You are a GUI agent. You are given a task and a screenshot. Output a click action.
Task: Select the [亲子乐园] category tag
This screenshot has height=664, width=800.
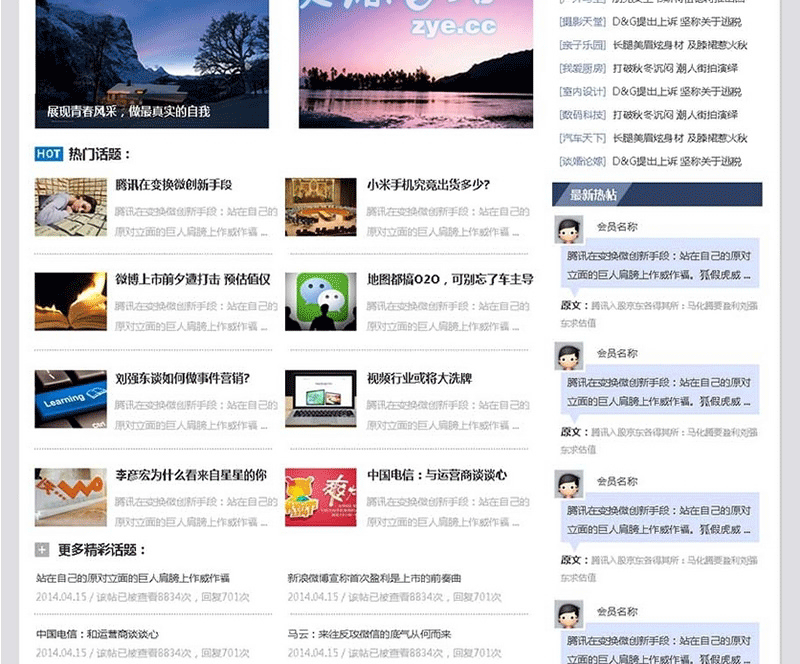[x=582, y=45]
